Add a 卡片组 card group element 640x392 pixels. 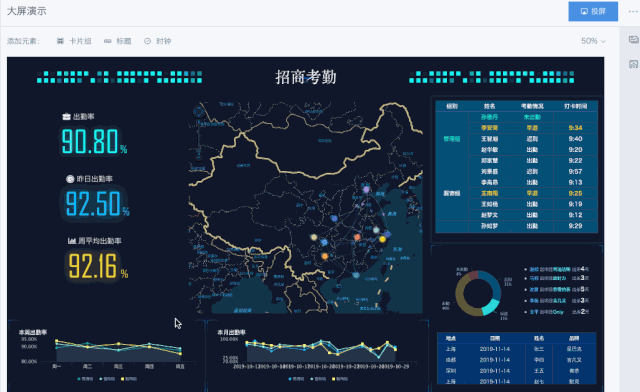click(74, 41)
